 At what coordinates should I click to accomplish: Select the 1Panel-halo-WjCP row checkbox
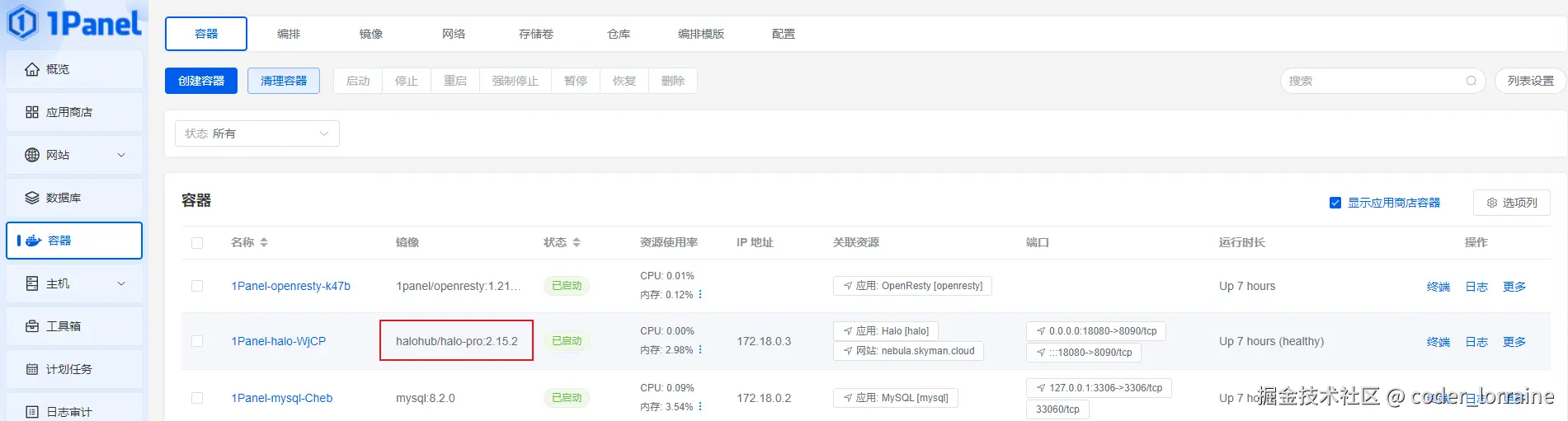point(197,341)
